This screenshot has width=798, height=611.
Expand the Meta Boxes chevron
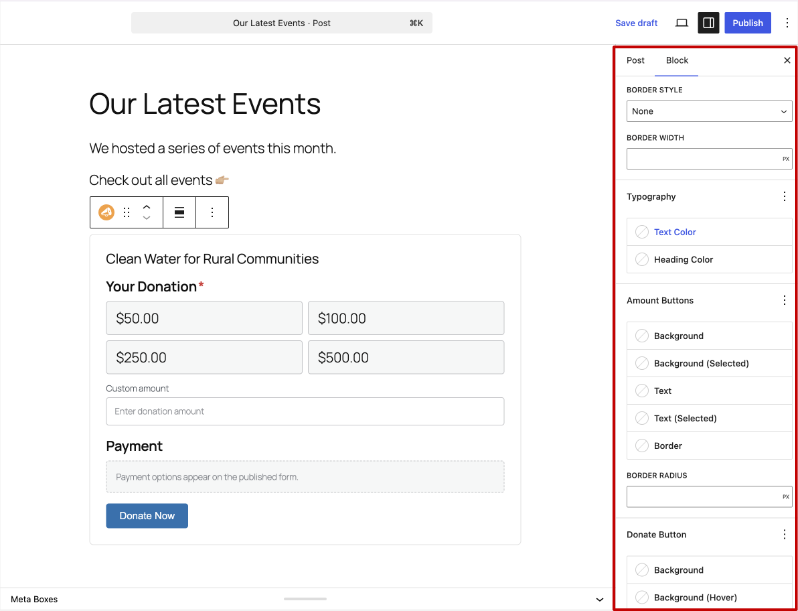600,599
